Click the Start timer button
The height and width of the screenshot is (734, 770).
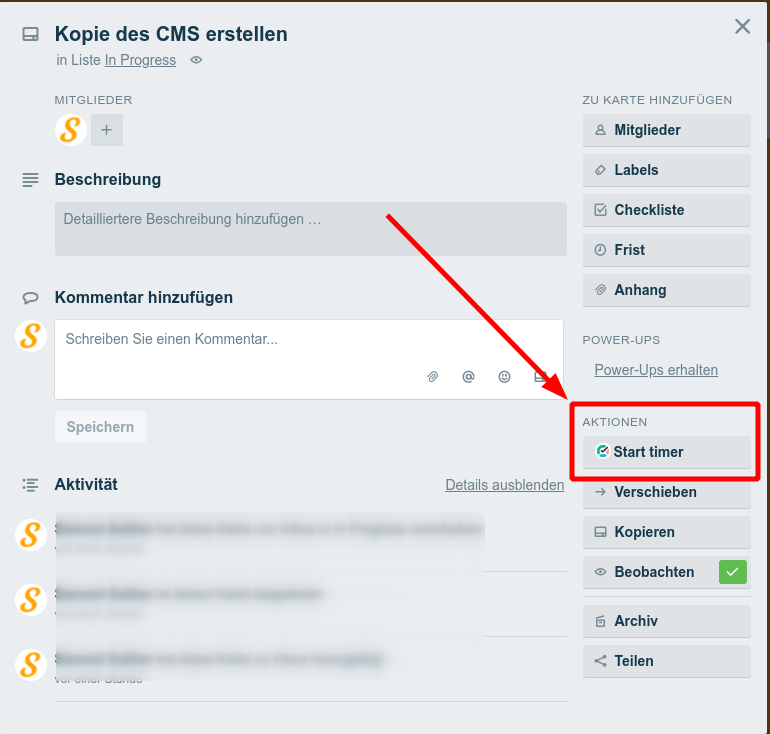click(666, 452)
